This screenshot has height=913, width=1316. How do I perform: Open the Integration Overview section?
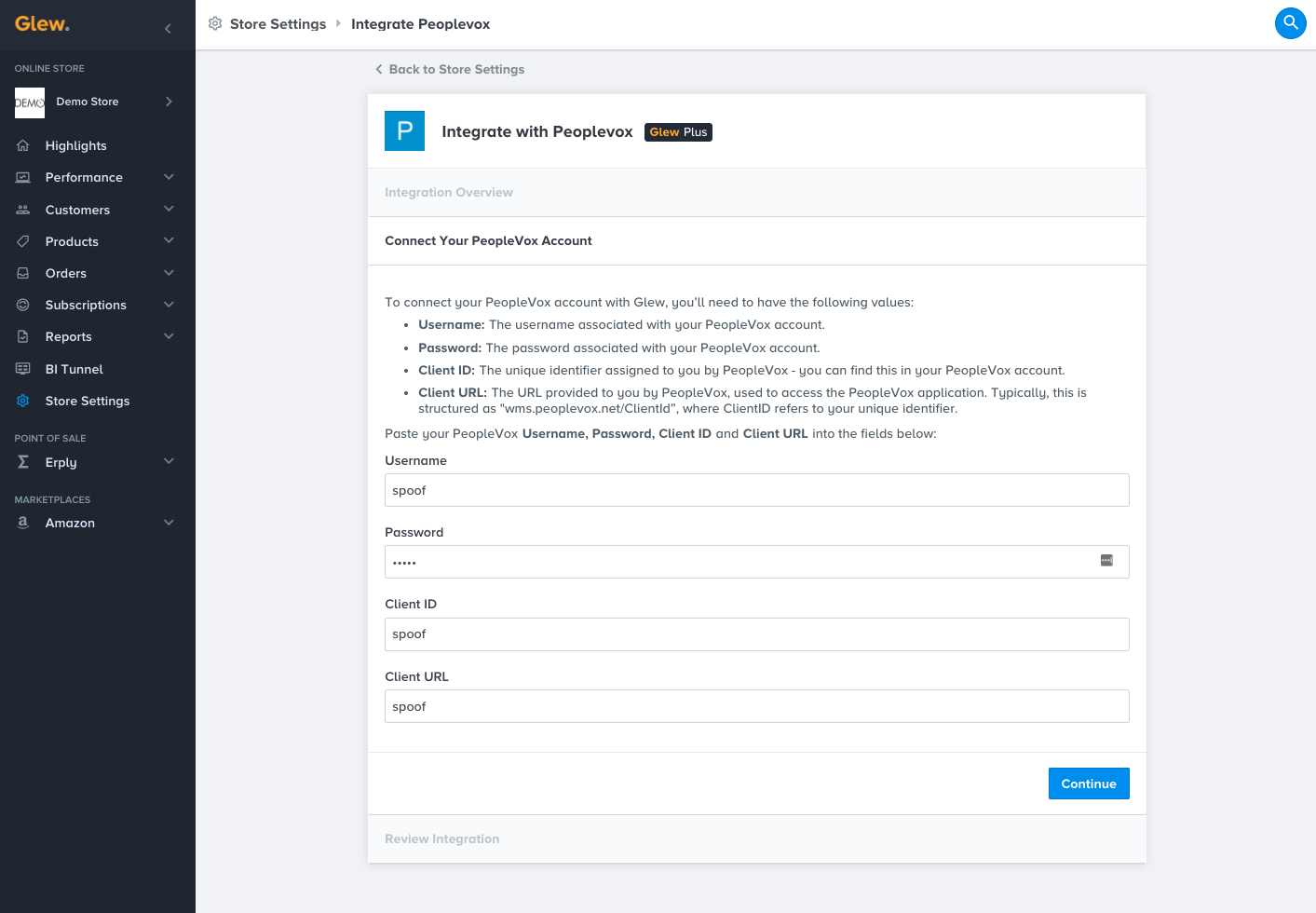(x=756, y=193)
